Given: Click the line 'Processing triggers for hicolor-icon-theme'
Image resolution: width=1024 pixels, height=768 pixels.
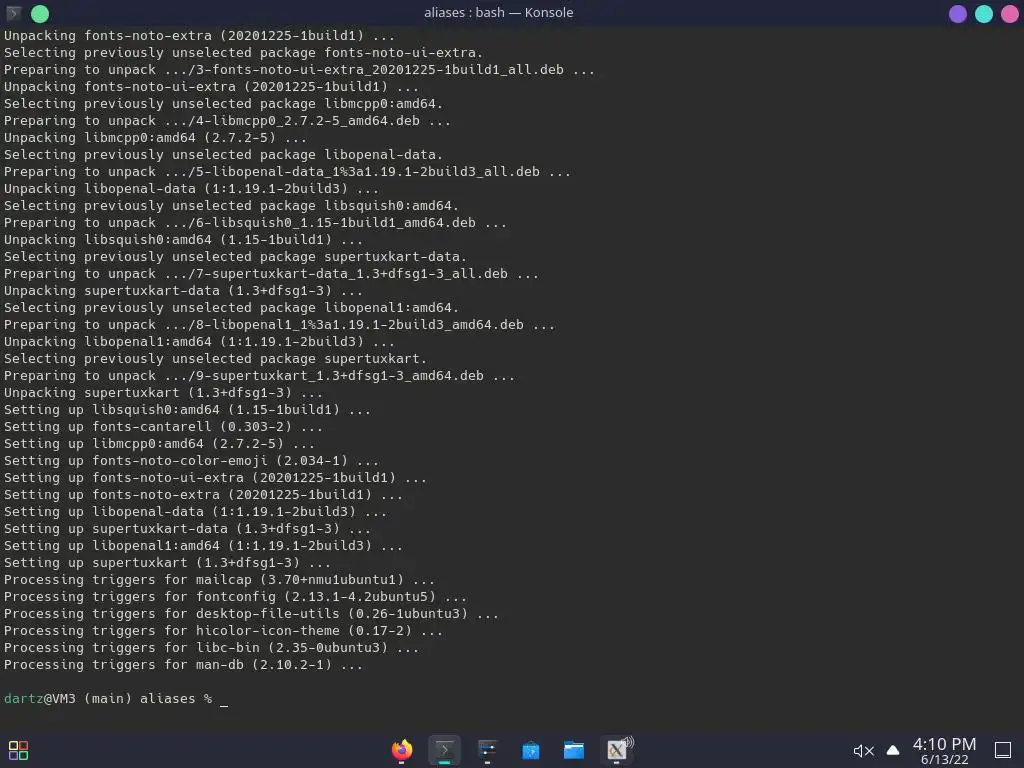Looking at the screenshot, I should click(223, 630).
